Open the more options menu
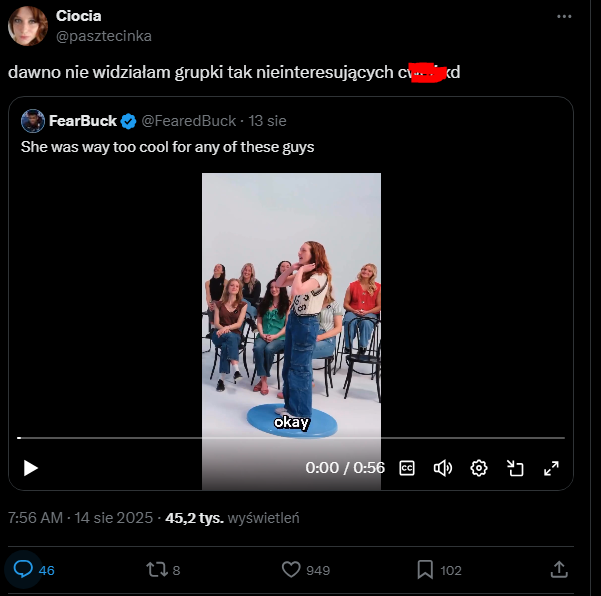 click(568, 17)
